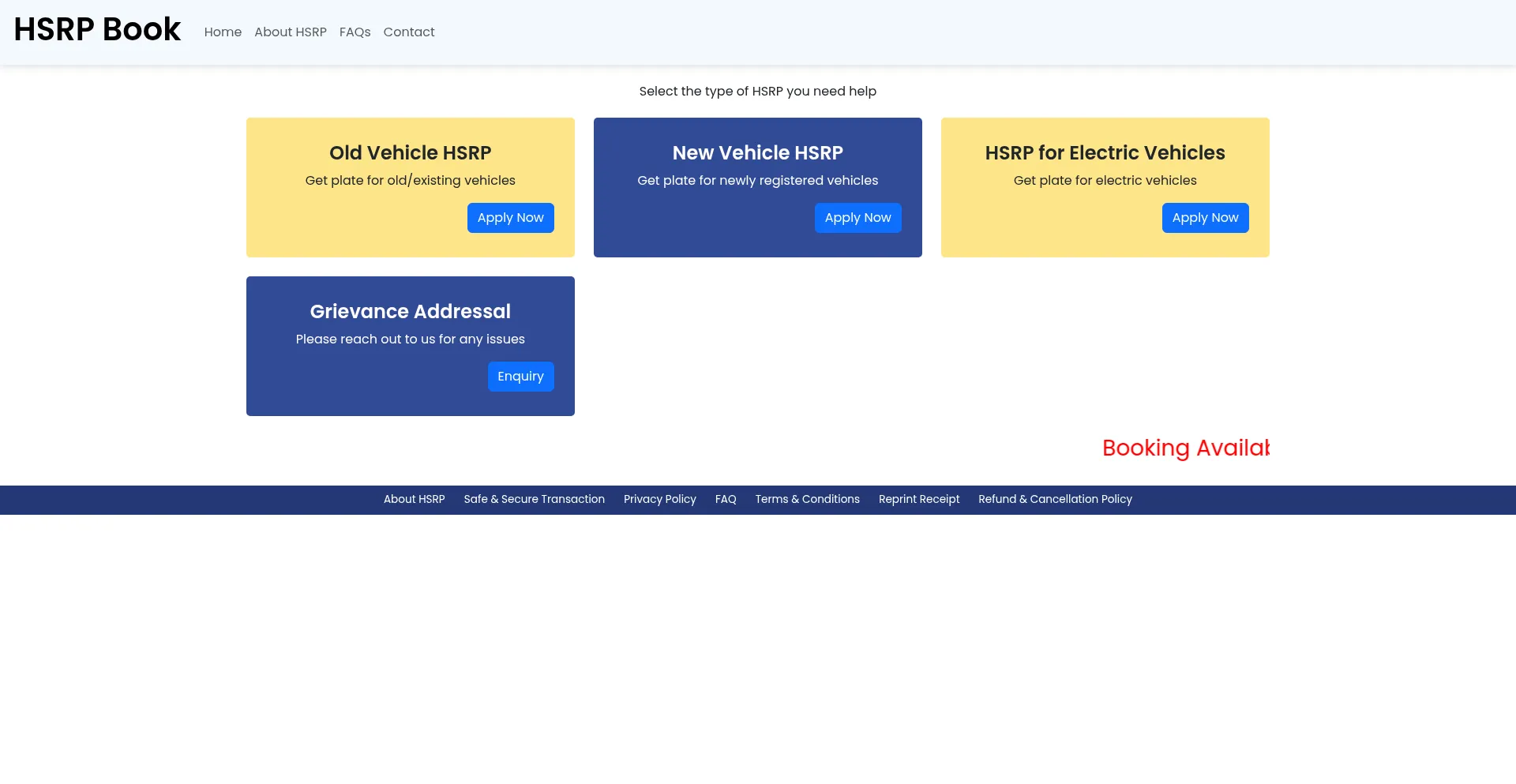The width and height of the screenshot is (1516, 784).
Task: Open Reprint Receipt footer link
Action: (918, 500)
